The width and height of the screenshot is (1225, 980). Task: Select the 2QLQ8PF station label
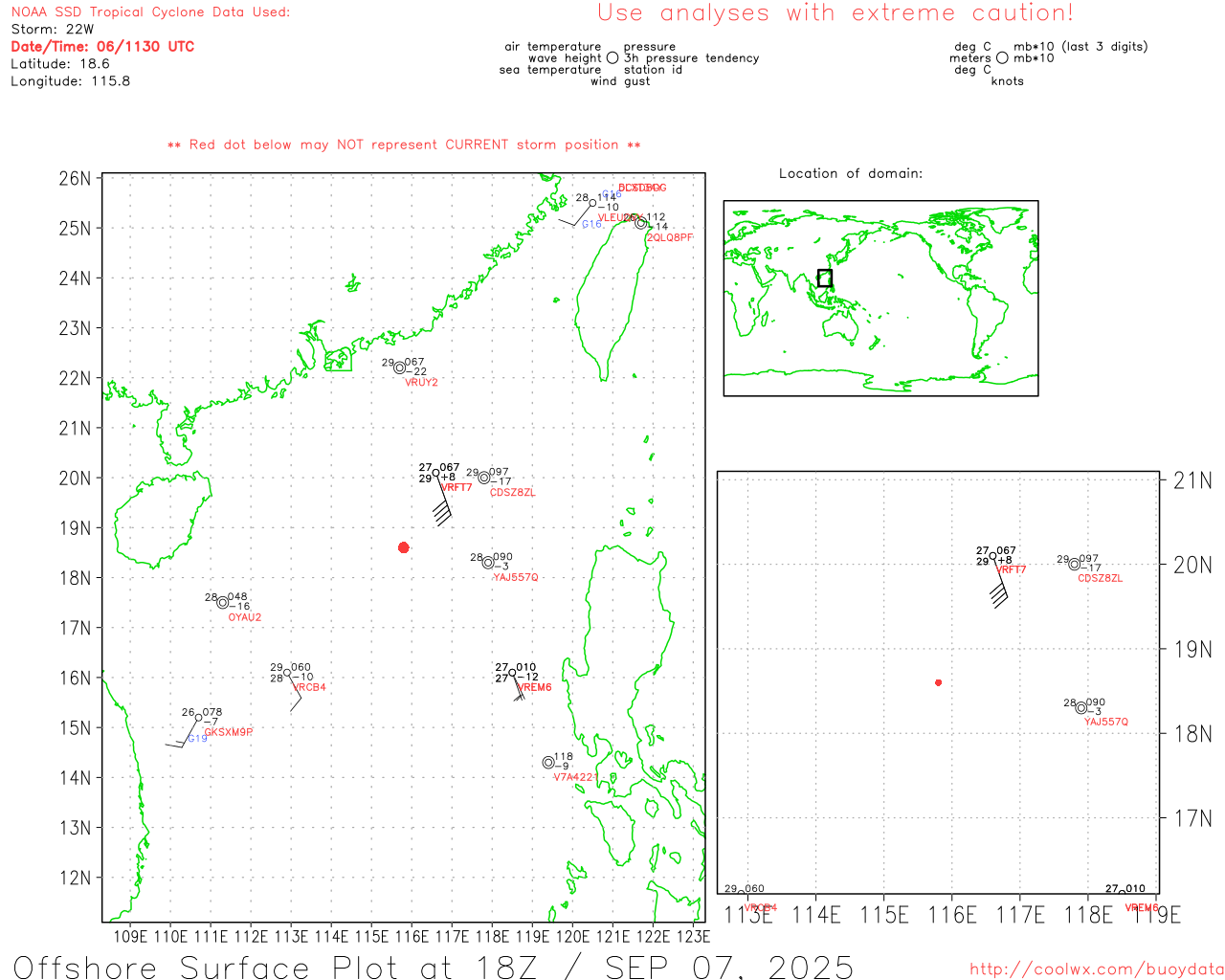point(670,238)
